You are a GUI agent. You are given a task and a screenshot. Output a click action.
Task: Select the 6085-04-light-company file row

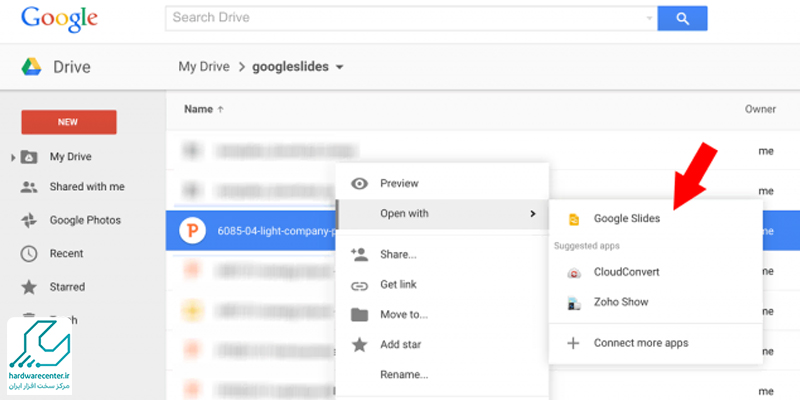[x=483, y=231]
